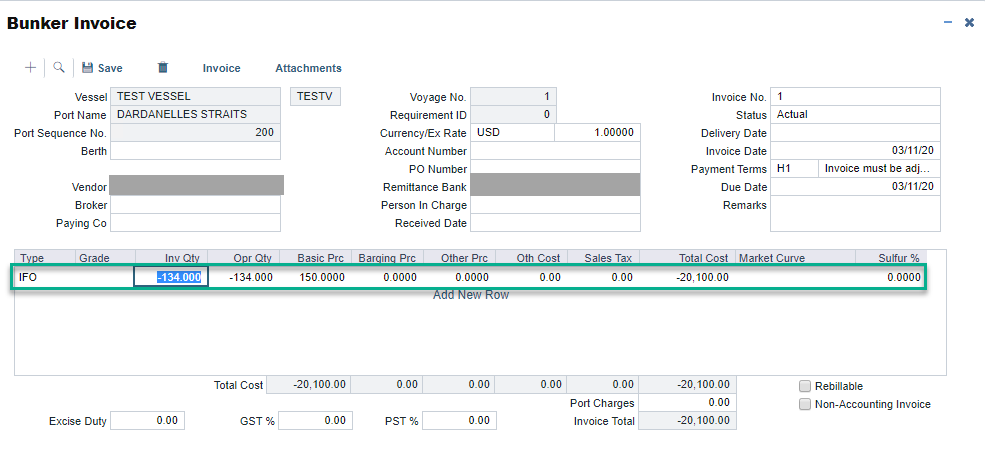The image size is (985, 454).
Task: Select the Status field showing Actual
Action: (x=855, y=115)
